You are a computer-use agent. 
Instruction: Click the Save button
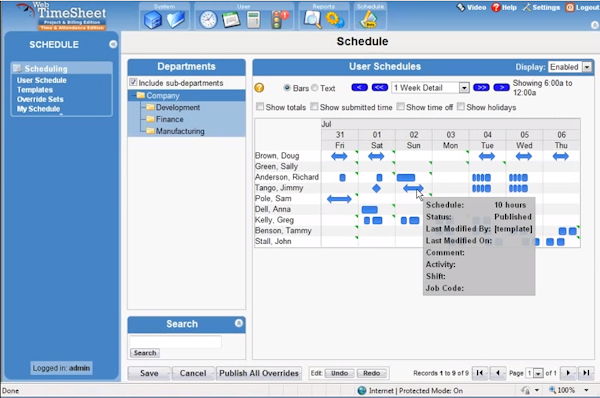click(149, 373)
